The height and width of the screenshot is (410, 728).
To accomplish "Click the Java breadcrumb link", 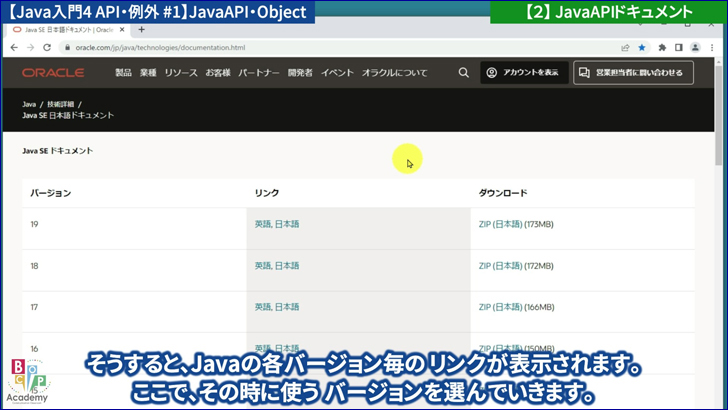I will 29,104.
